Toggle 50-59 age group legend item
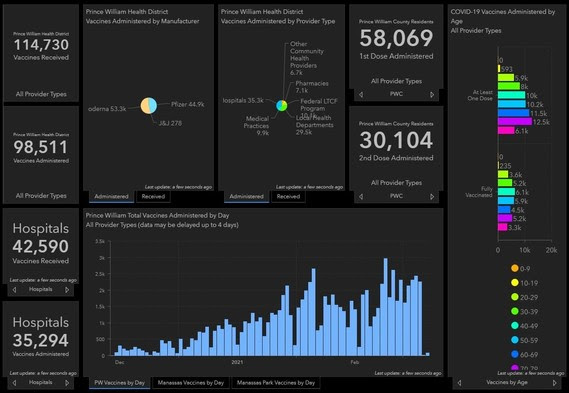The width and height of the screenshot is (569, 393). point(524,340)
